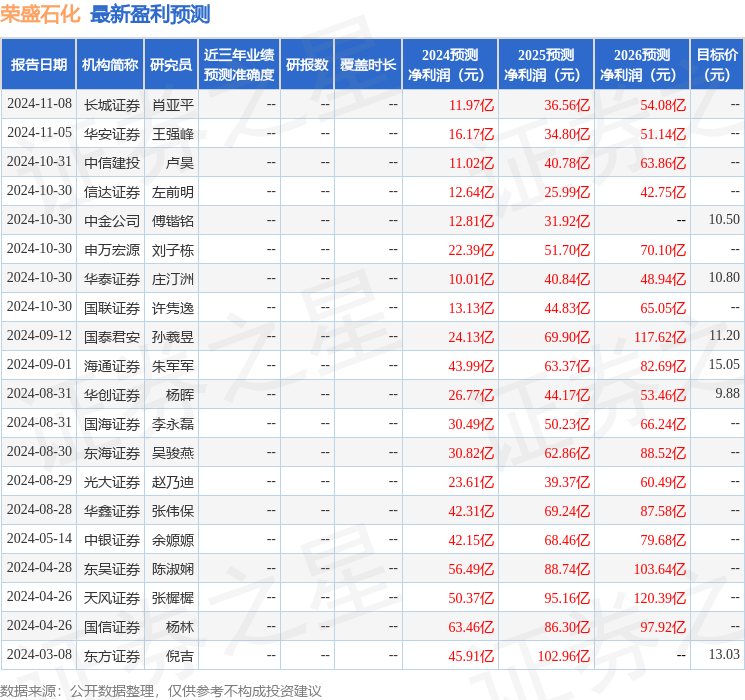
Task: Click the target price 15.05
Action: [724, 364]
